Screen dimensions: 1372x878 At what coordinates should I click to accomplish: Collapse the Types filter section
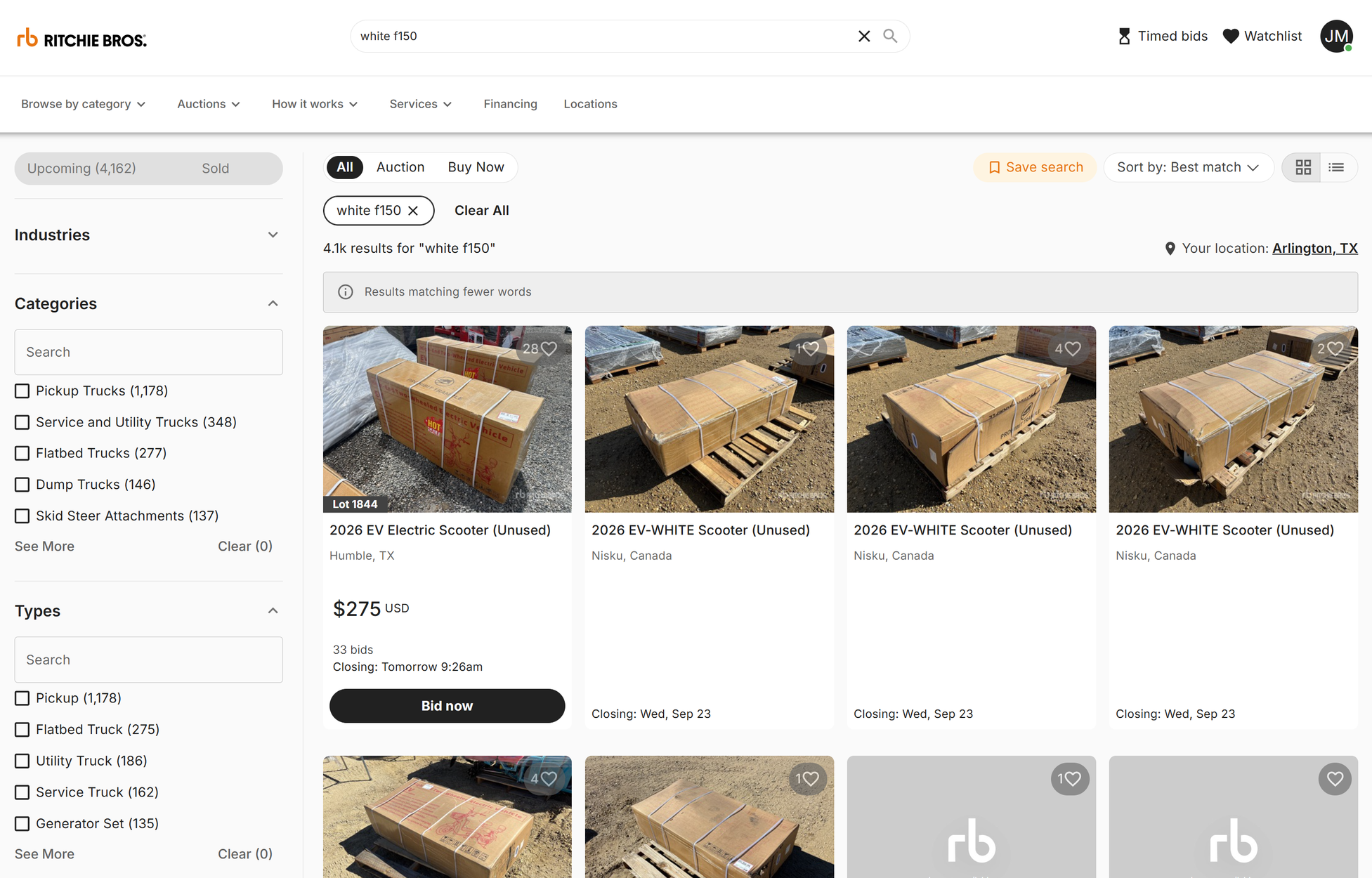click(273, 611)
